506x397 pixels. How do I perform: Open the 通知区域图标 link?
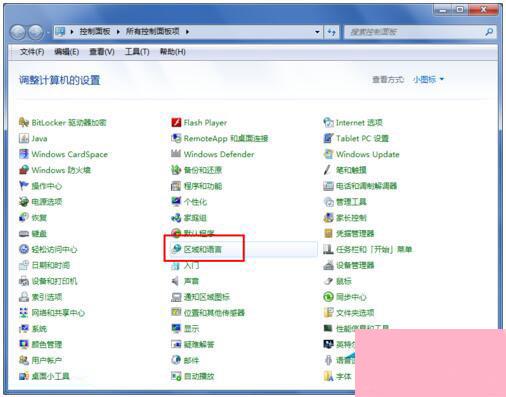[207, 297]
